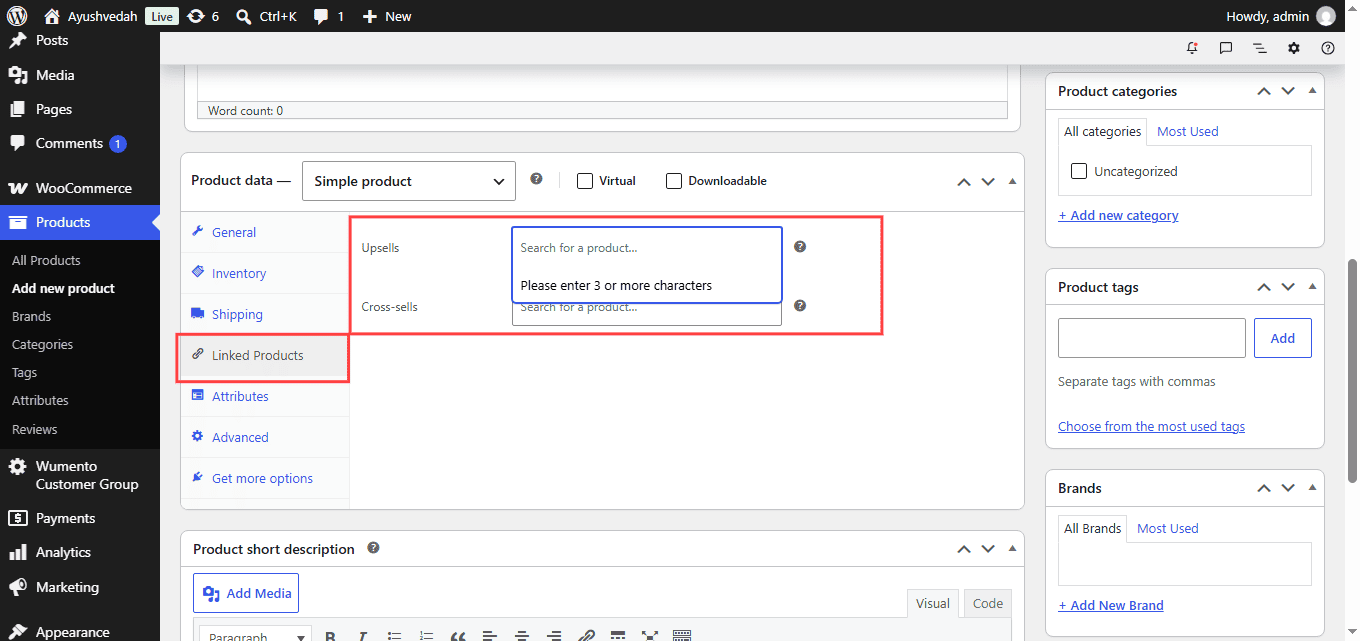This screenshot has height=641, width=1360.
Task: Open Marketing in the sidebar
Action: [80, 587]
